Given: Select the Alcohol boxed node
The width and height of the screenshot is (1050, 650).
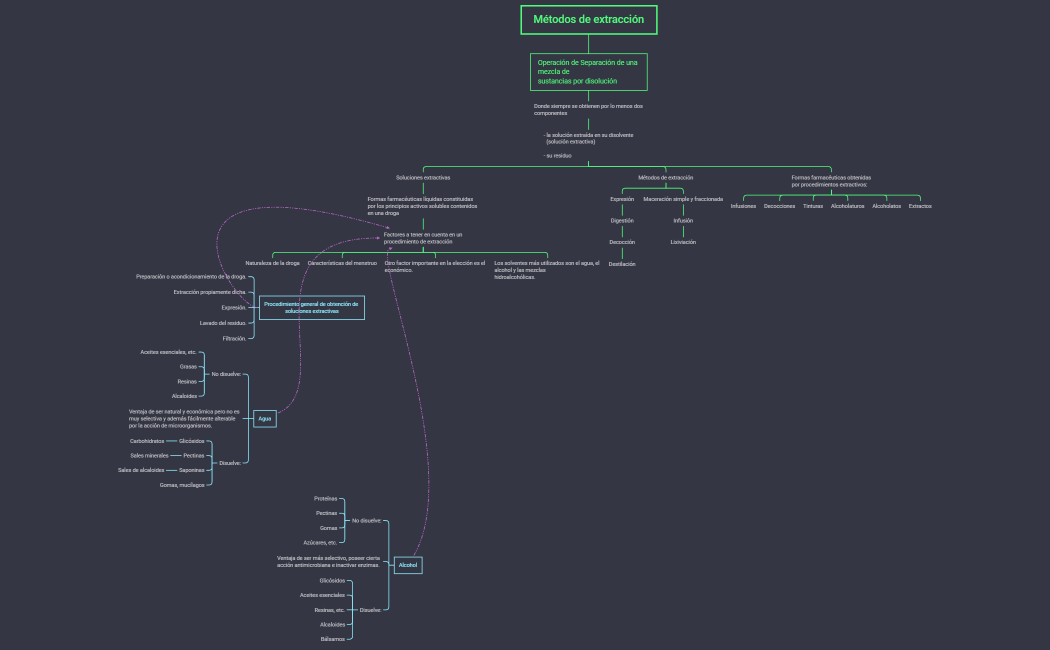Looking at the screenshot, I should pyautogui.click(x=407, y=565).
